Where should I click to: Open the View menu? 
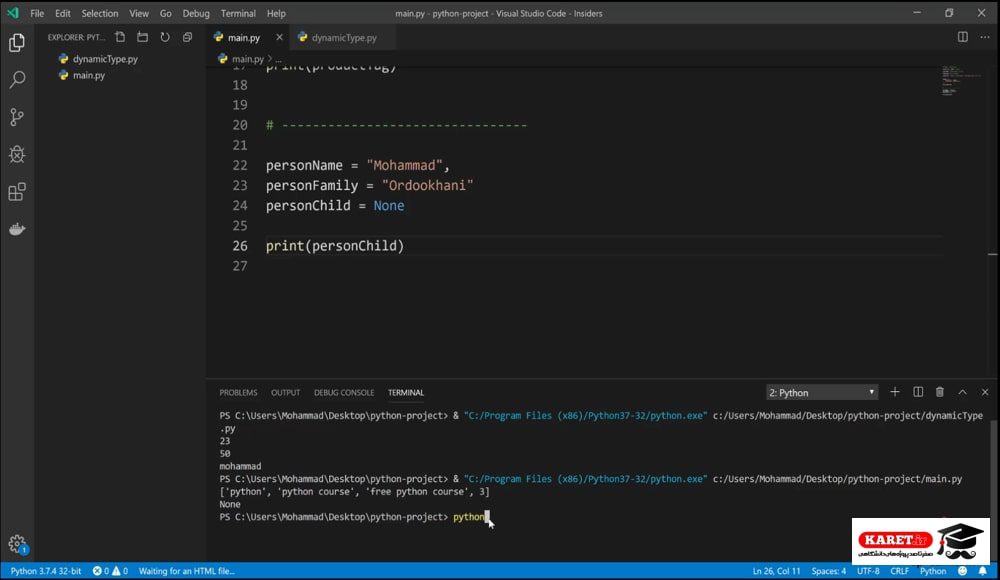coord(138,13)
